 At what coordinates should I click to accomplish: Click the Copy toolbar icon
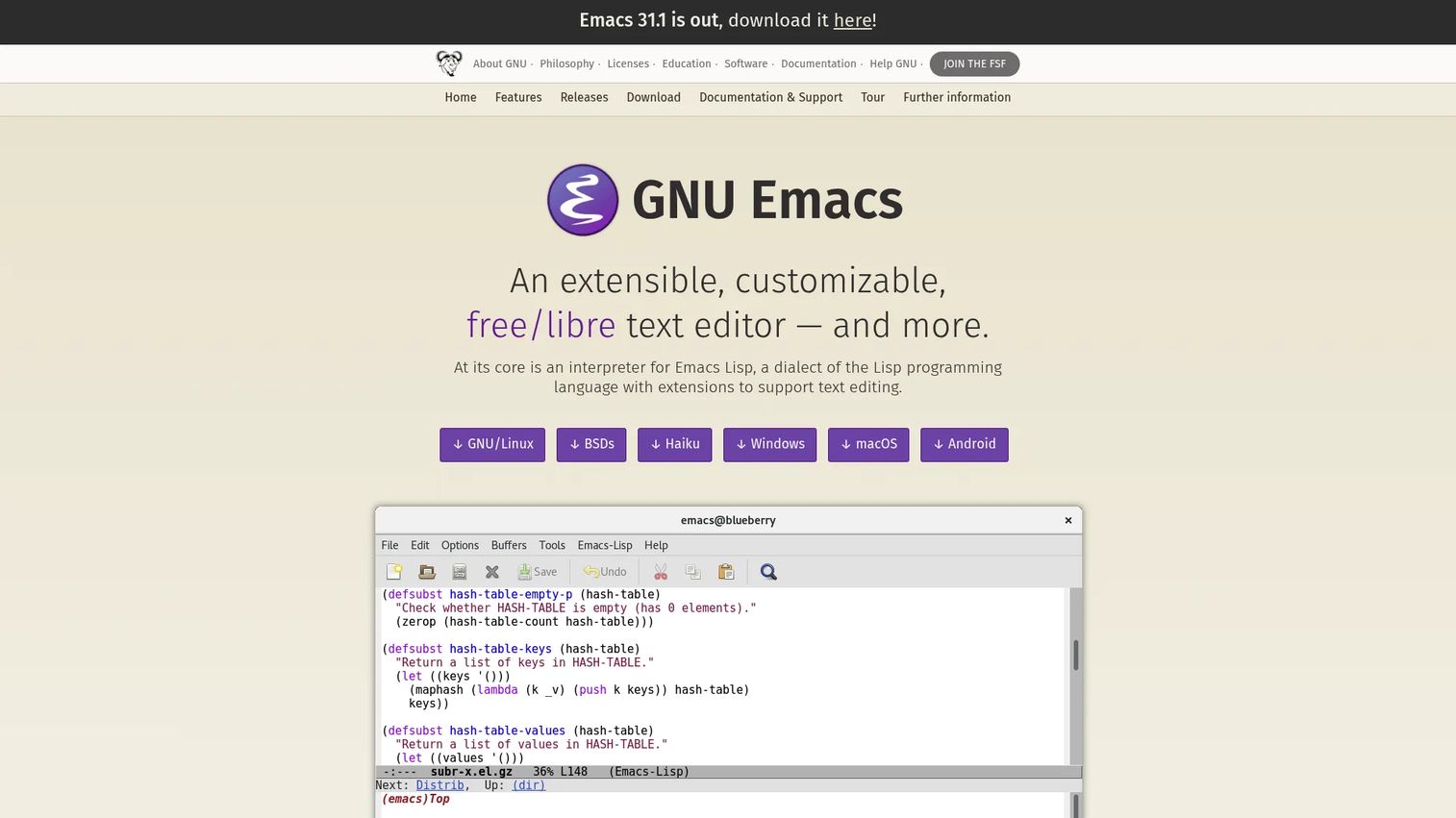click(x=693, y=572)
